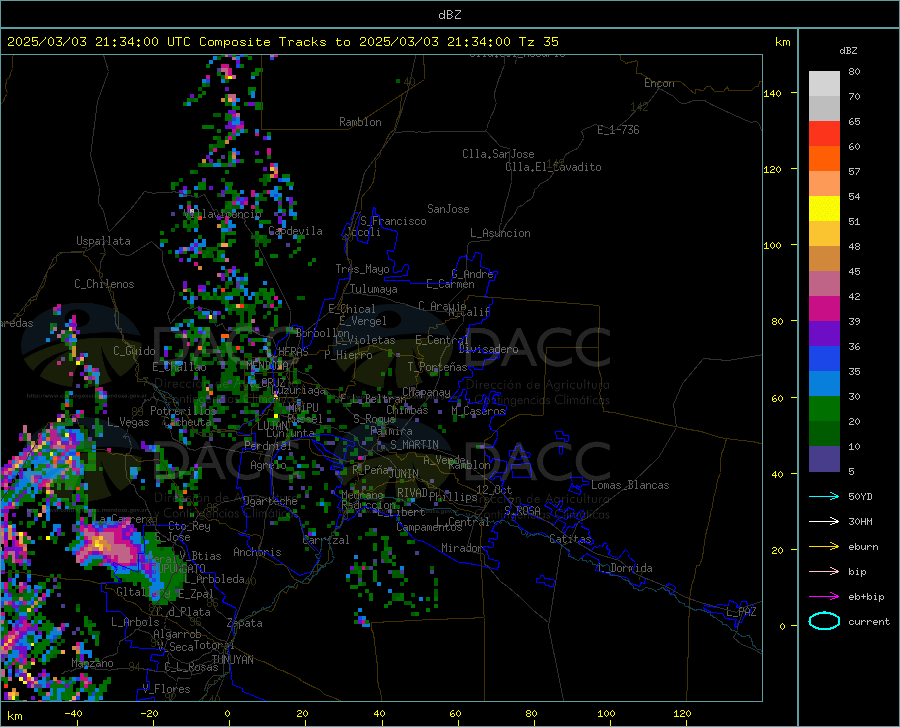Pick the light blue 30-35 dBZ swatch

pos(824,384)
